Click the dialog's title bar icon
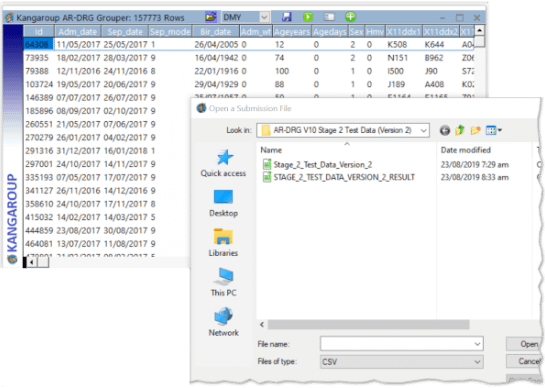The image size is (545, 388). [x=201, y=108]
